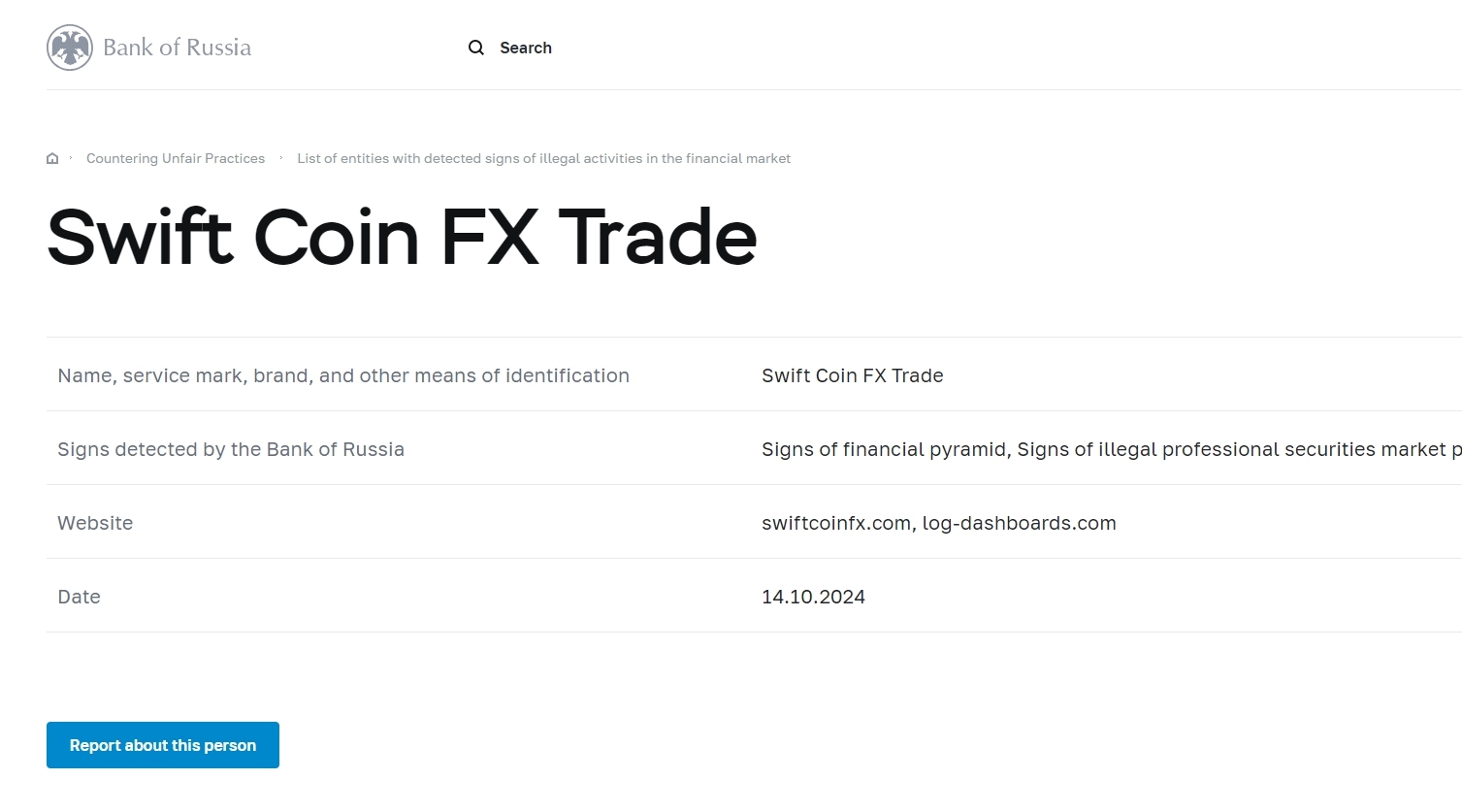The image size is (1462, 812).
Task: Open Countering Unfair Practices breadcrumb
Action: pyautogui.click(x=176, y=158)
